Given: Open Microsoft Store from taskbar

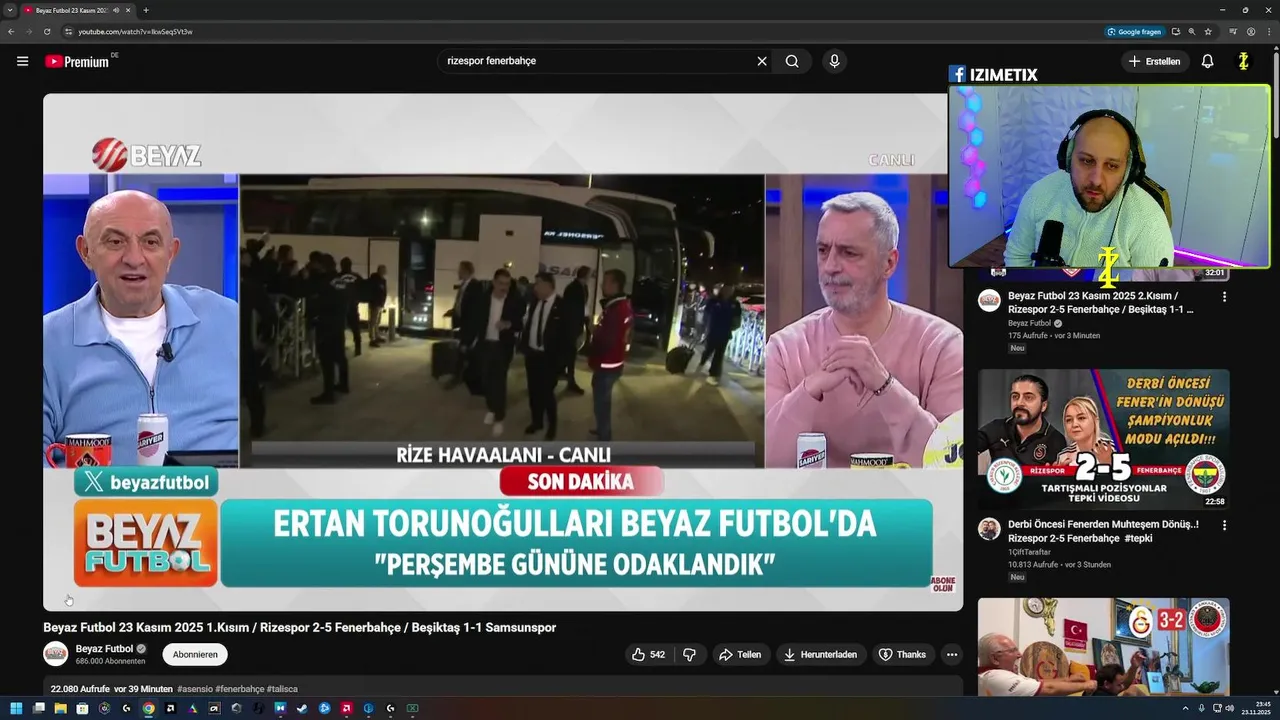Looking at the screenshot, I should coord(82,708).
